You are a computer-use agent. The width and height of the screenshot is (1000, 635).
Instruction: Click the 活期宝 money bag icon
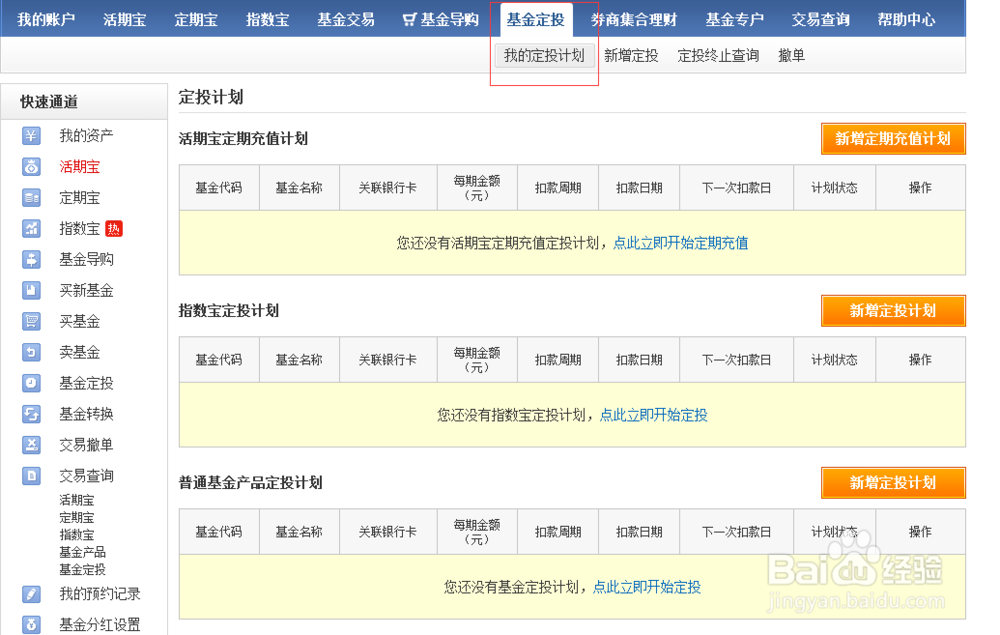[31, 166]
